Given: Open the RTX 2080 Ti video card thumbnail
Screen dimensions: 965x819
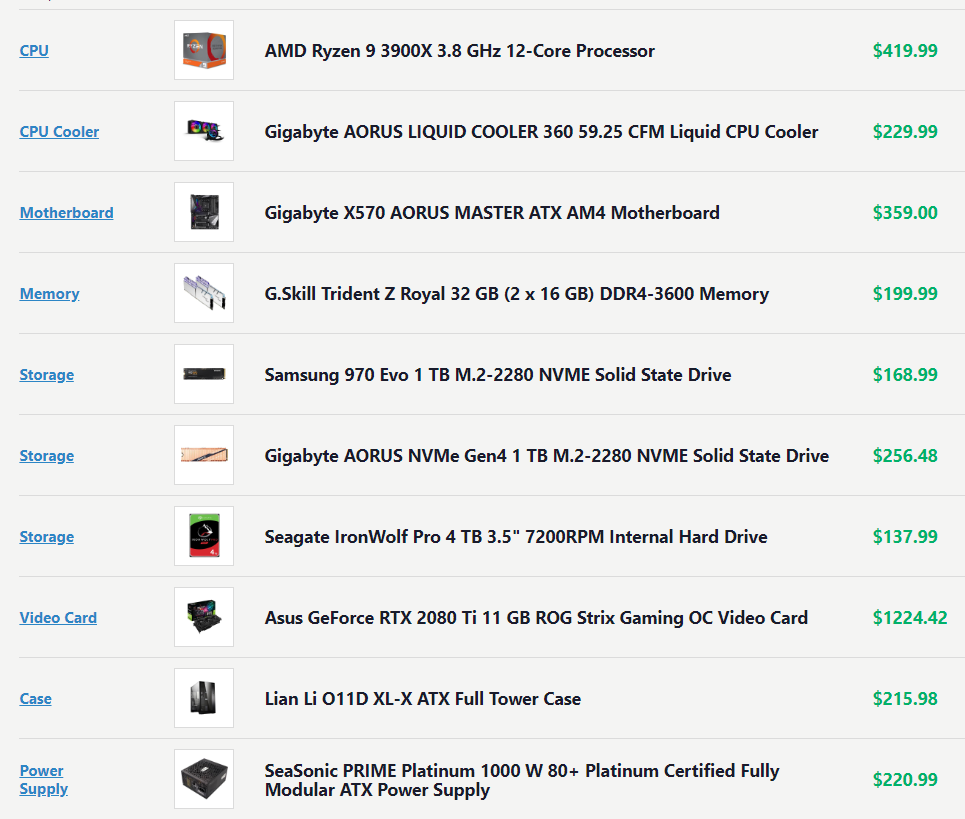Looking at the screenshot, I should coord(204,617).
